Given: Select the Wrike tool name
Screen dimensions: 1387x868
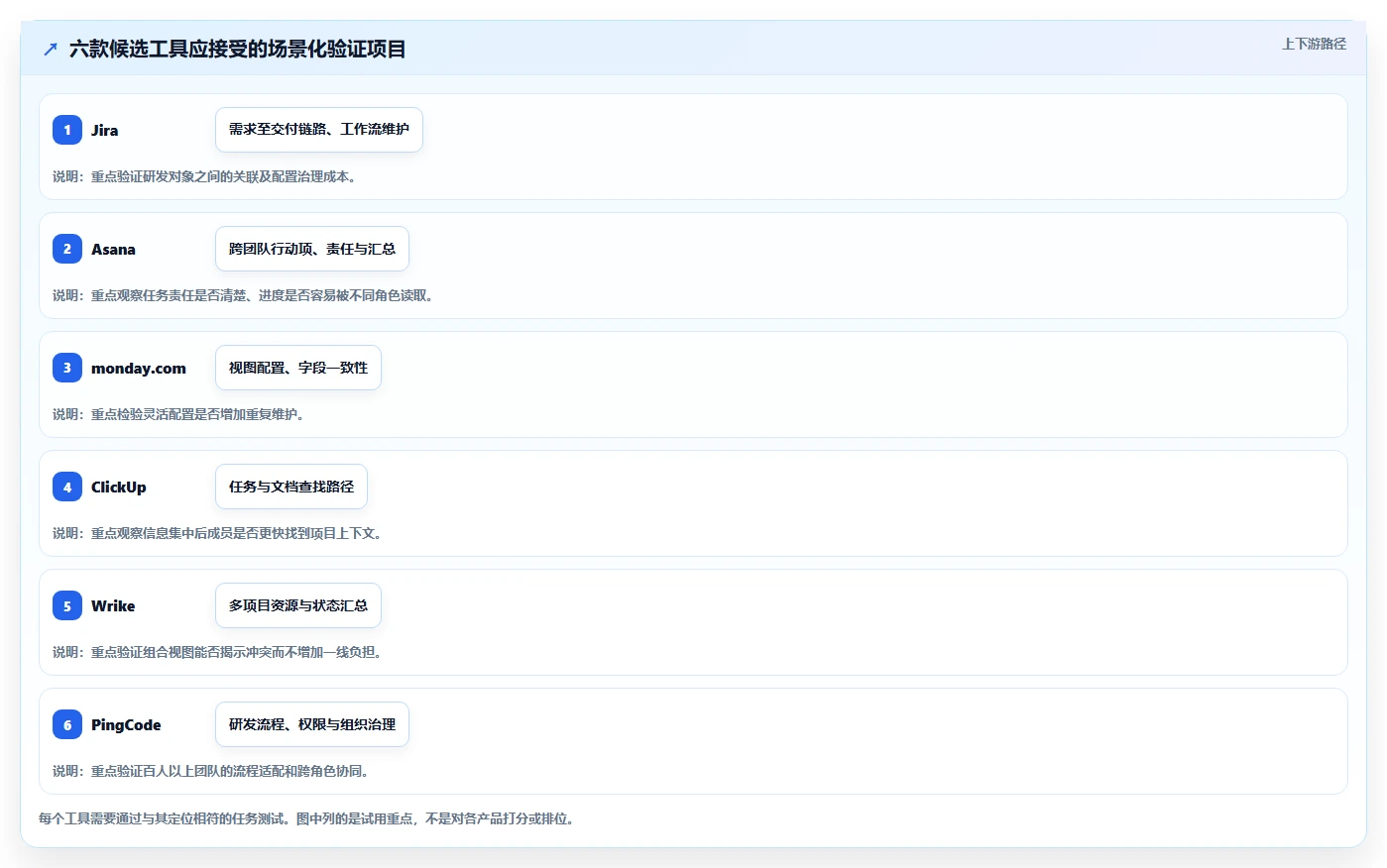Looking at the screenshot, I should coord(113,605).
